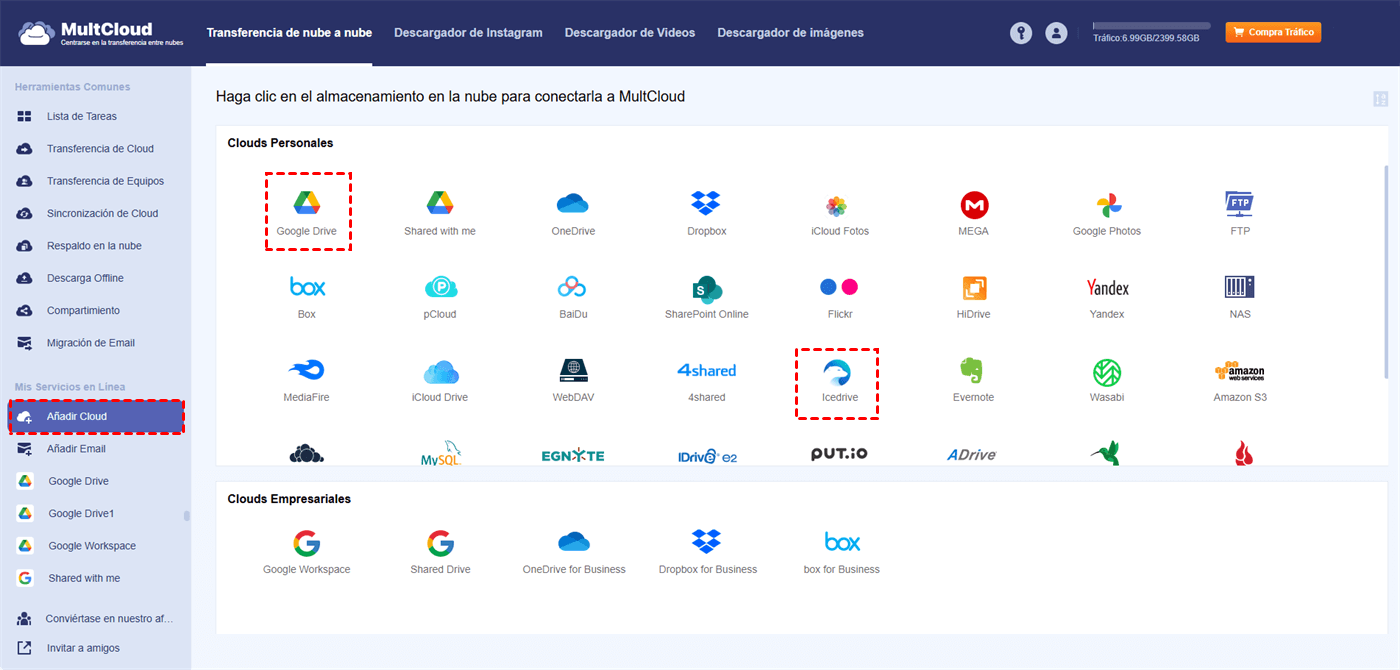Open Descargador de Instagram tab

468,33
